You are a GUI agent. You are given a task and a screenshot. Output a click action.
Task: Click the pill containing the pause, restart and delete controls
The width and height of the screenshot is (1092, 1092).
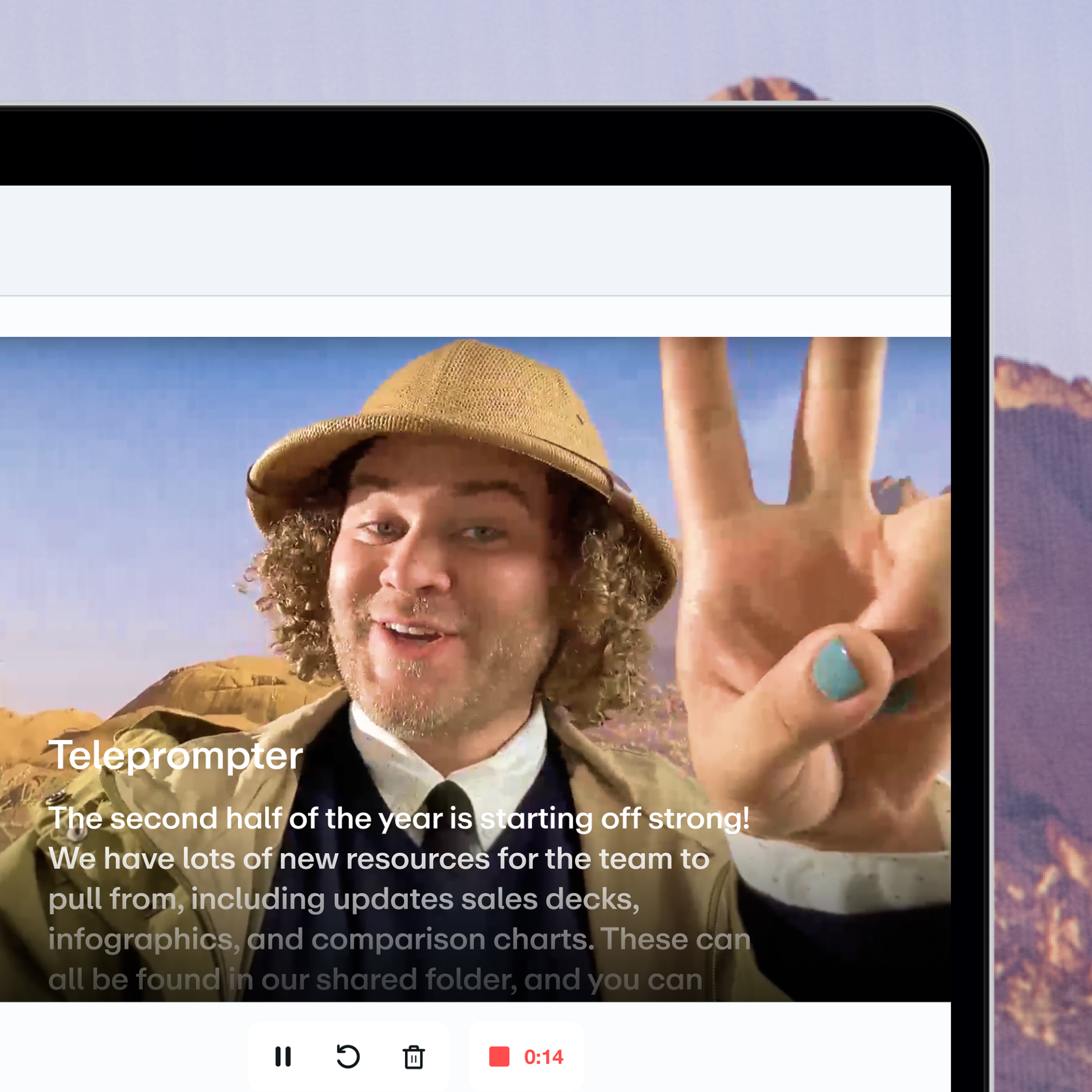315,1056
